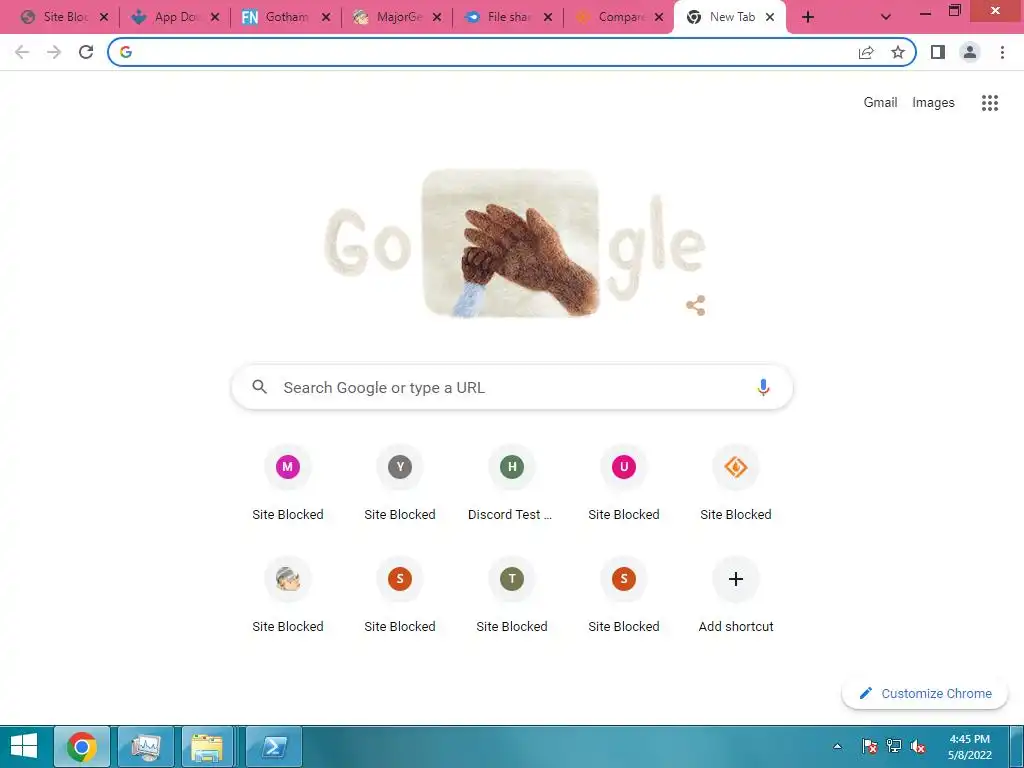Go back using the back arrow
The height and width of the screenshot is (768, 1024).
pyautogui.click(x=22, y=52)
